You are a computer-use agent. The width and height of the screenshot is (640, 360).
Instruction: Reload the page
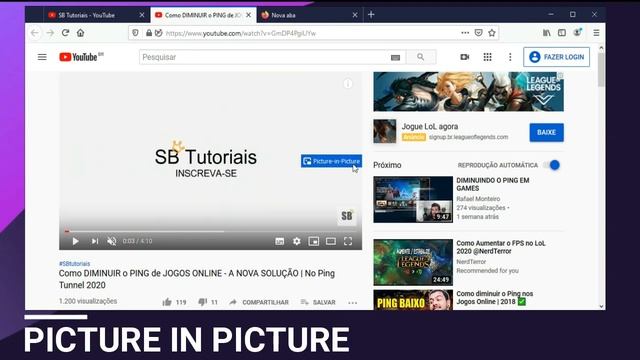click(65, 33)
